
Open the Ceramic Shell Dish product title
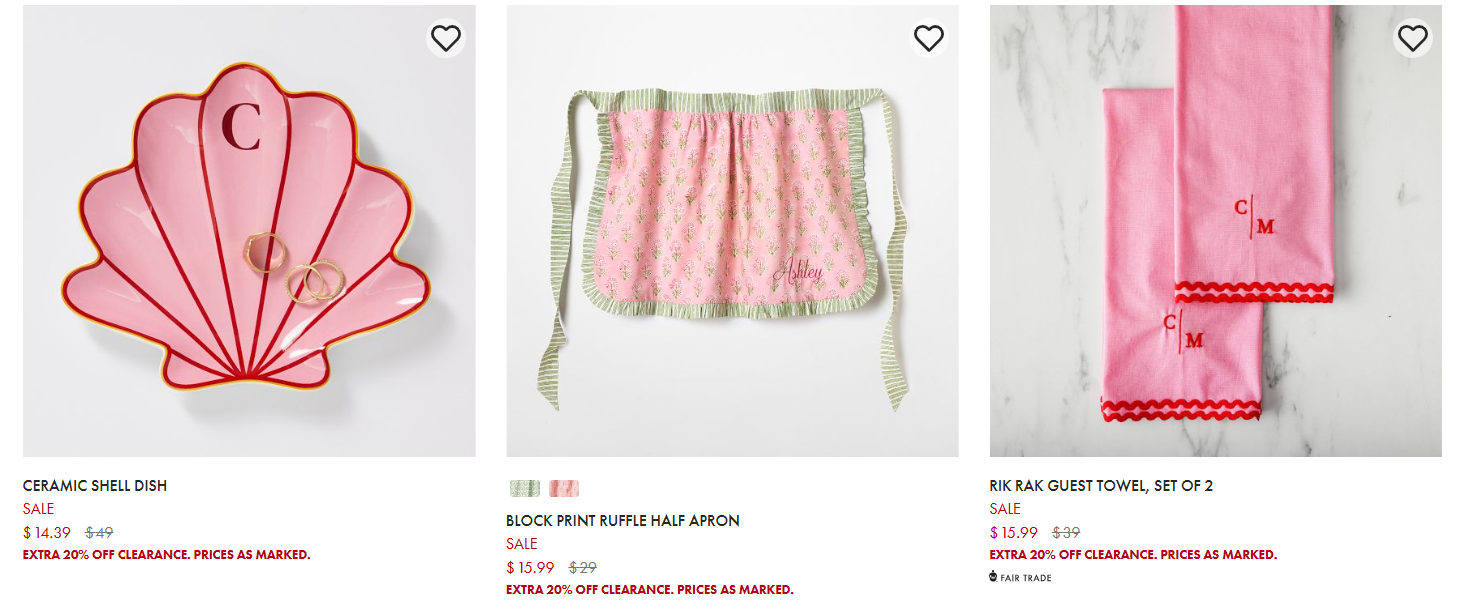95,486
